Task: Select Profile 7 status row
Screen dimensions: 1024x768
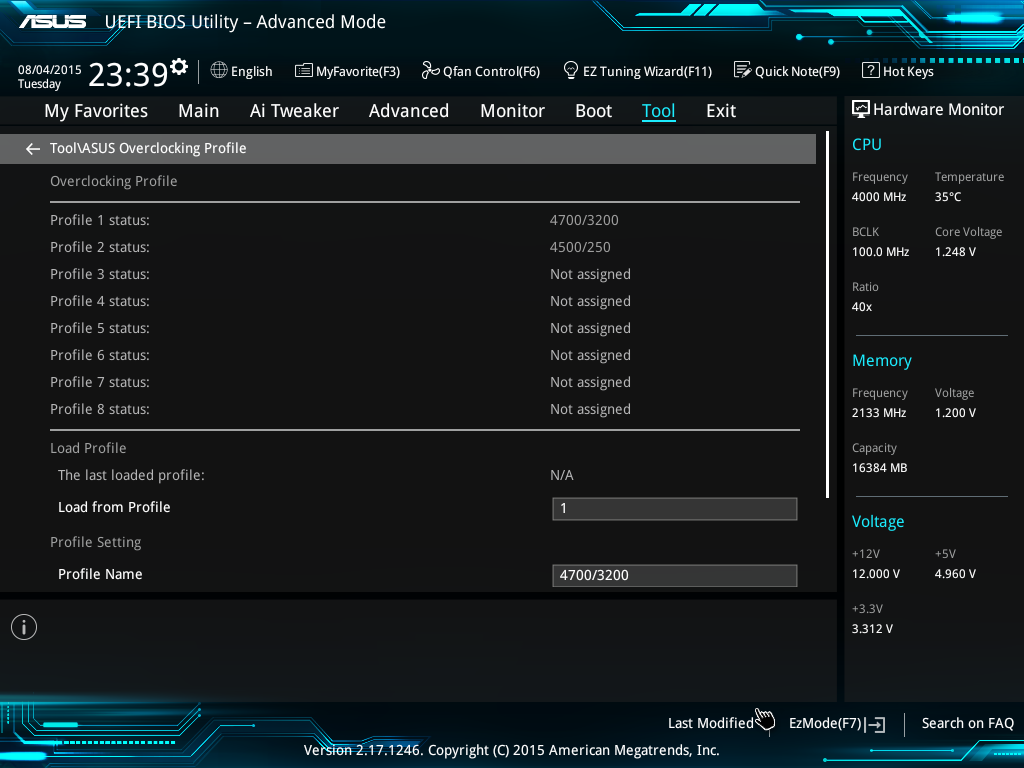Action: (x=424, y=382)
